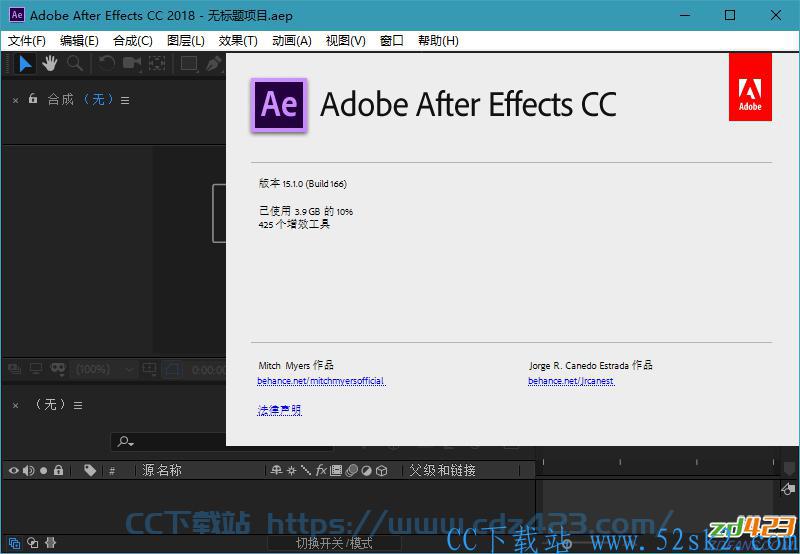This screenshot has width=800, height=554.
Task: Toggle the audio speaker column header
Action: point(29,470)
